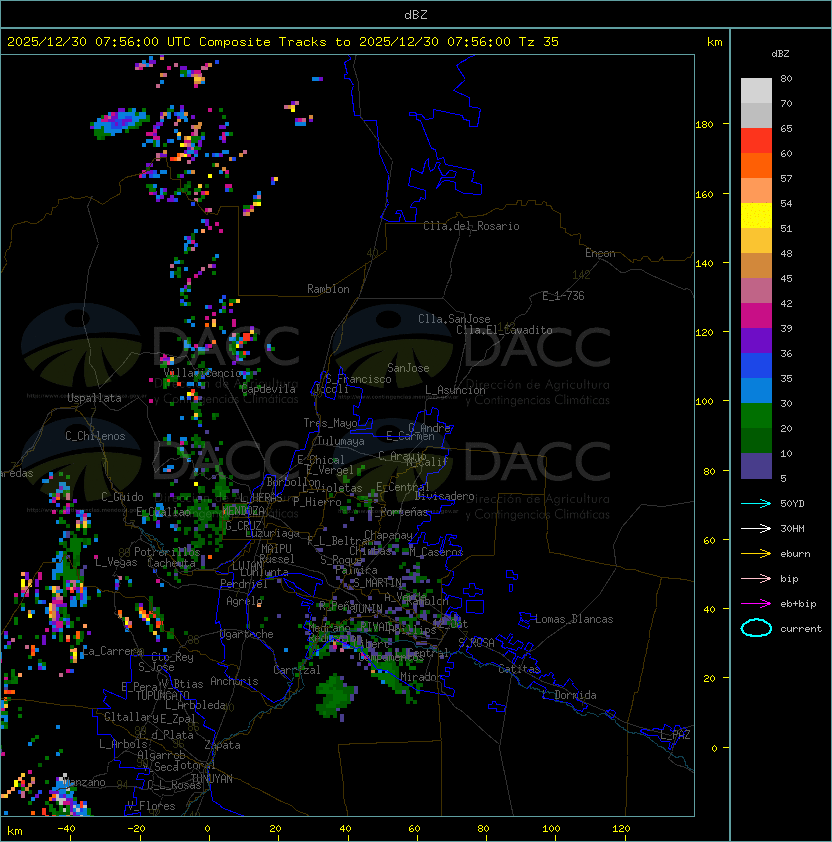Click the 'E_1-736' map label

563,296
